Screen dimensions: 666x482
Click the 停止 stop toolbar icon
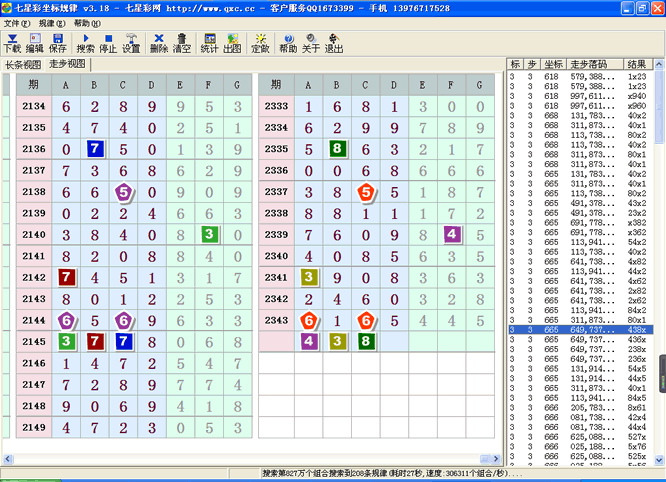pos(108,44)
